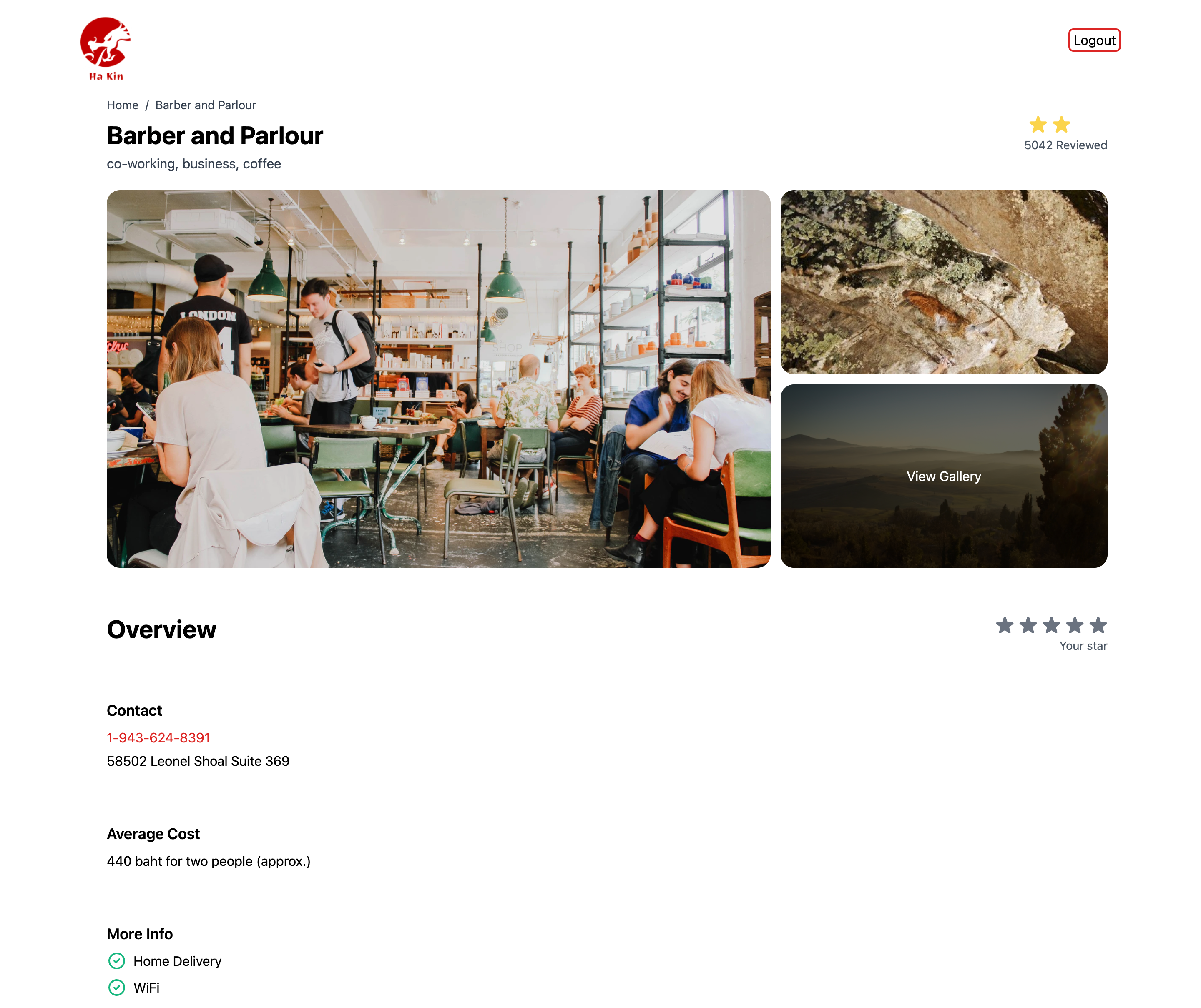This screenshot has width=1201, height=1008.
Task: Select Barber and Parlour breadcrumb item
Action: click(206, 105)
